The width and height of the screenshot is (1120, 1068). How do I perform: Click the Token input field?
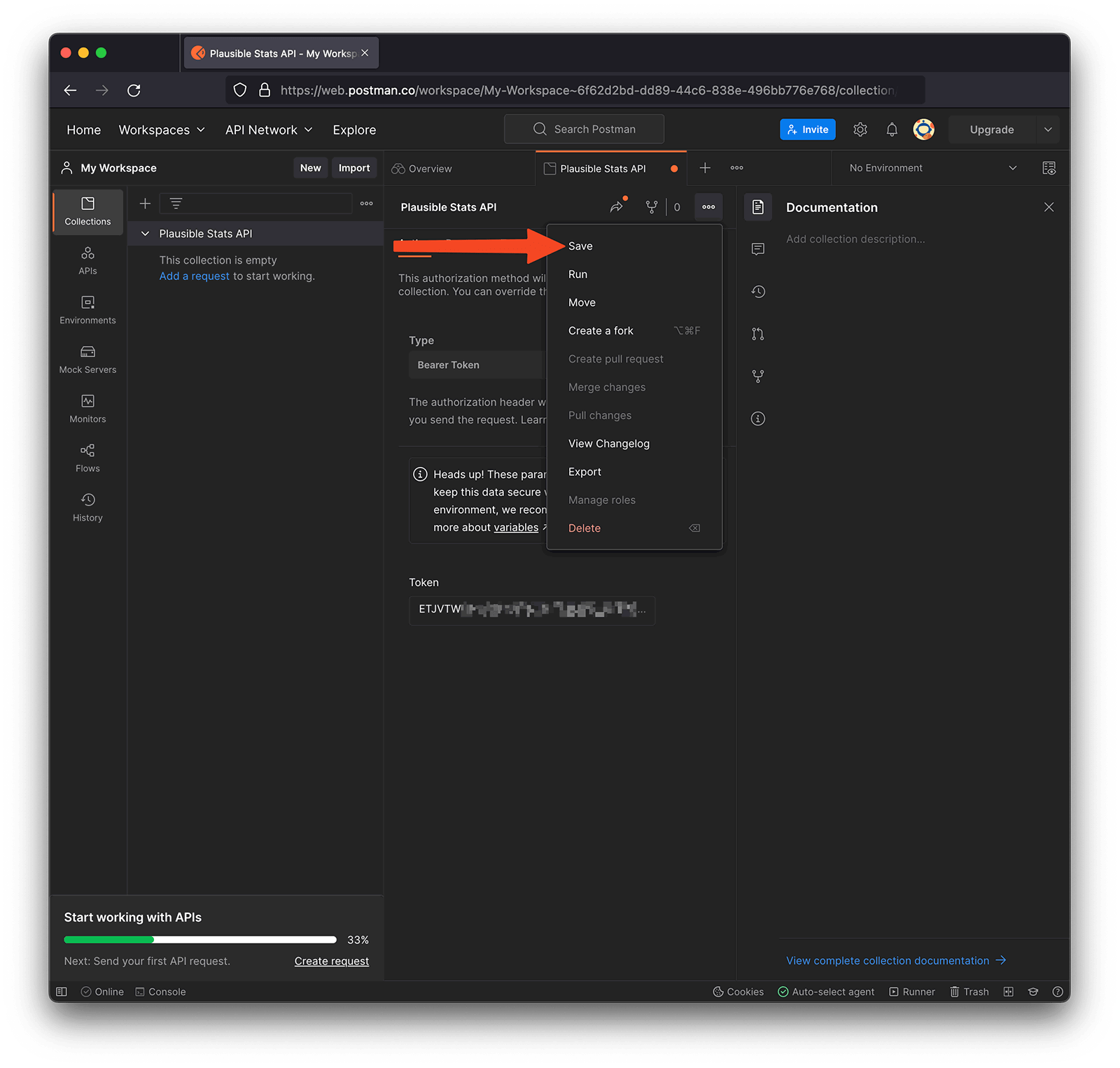(531, 610)
